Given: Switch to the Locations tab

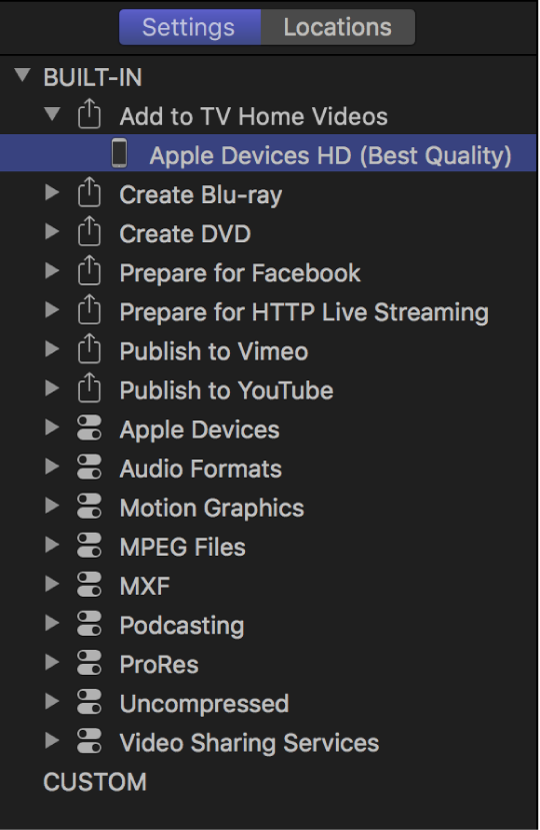Looking at the screenshot, I should point(338,27).
